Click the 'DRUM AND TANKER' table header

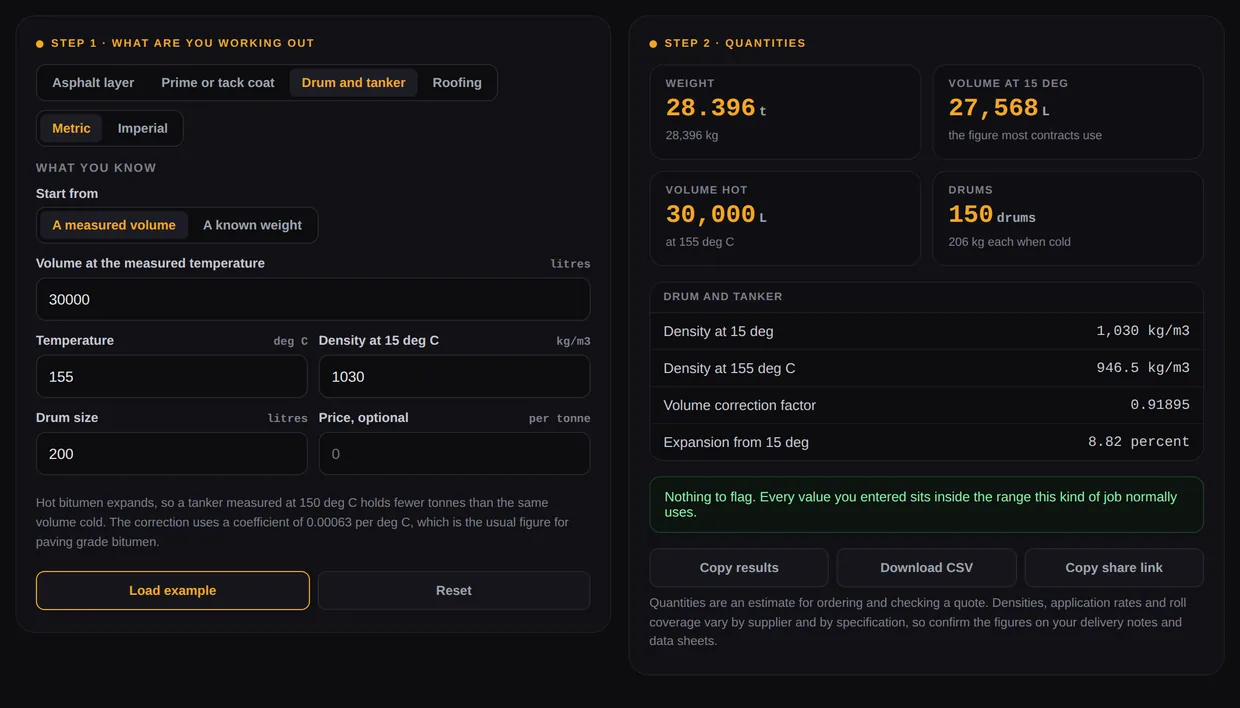pyautogui.click(x=723, y=296)
